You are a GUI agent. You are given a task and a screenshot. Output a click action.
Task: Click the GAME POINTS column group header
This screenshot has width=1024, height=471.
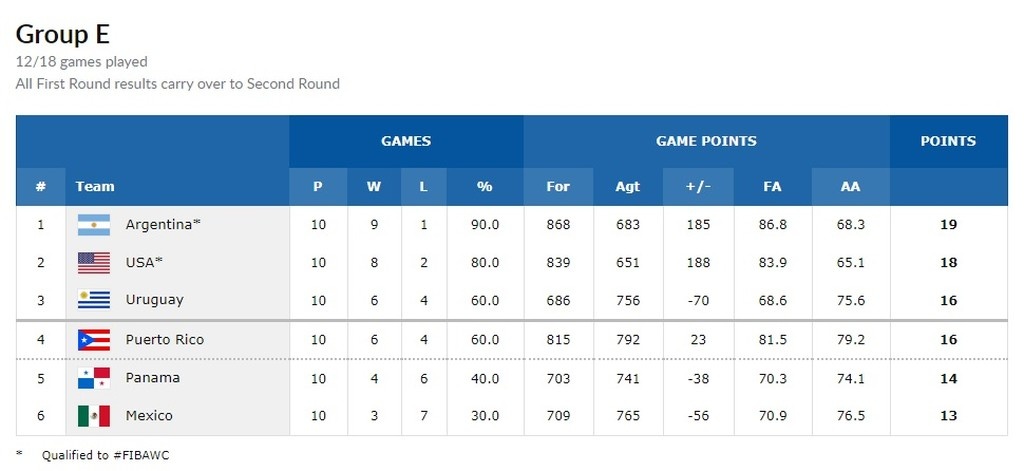pos(706,141)
